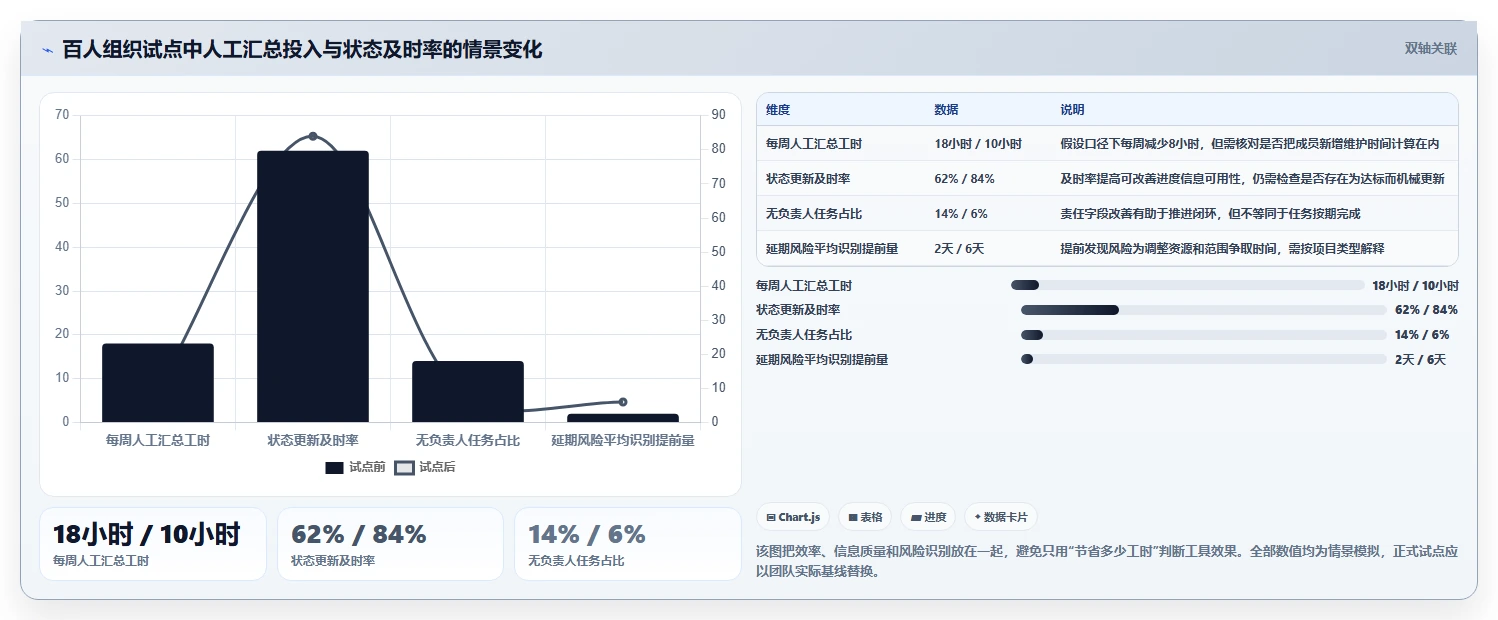Click the 每周人工汇总工时 bar in the chart

pos(158,383)
